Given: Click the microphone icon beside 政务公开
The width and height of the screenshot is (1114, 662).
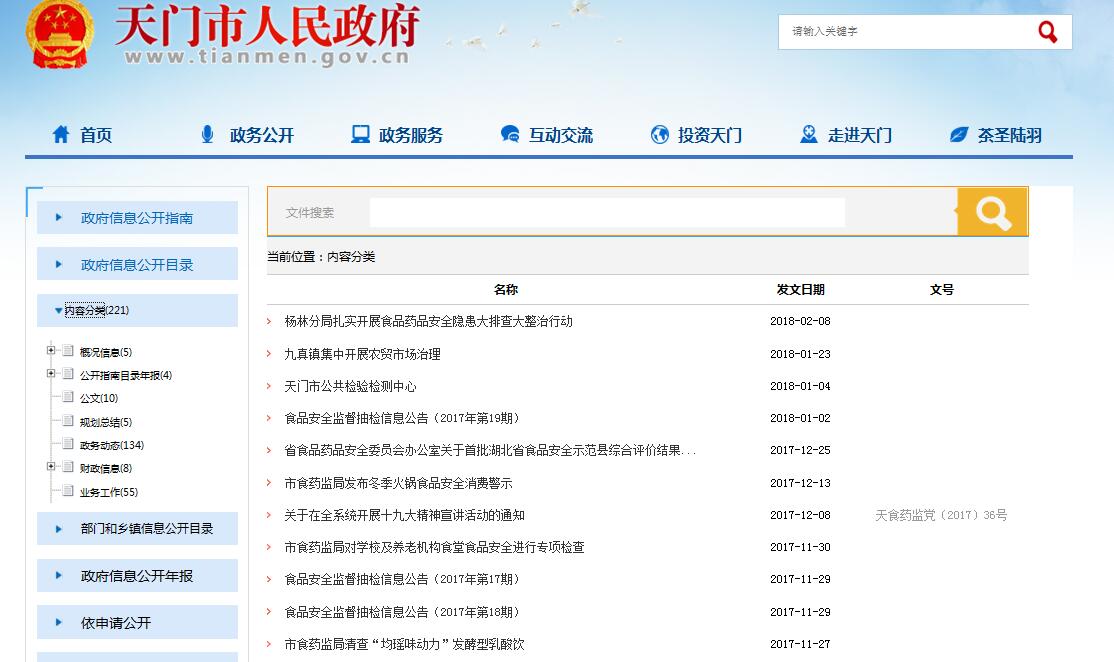Looking at the screenshot, I should tap(208, 134).
